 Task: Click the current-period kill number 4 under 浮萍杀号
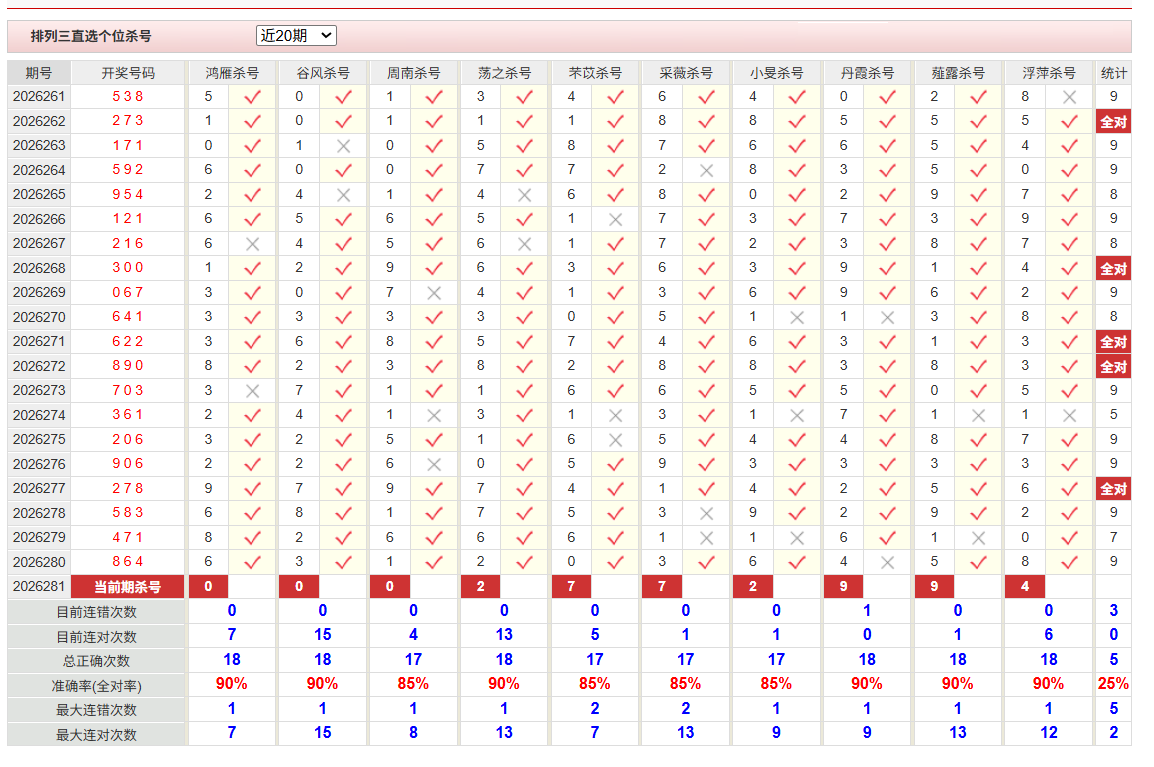click(1025, 587)
